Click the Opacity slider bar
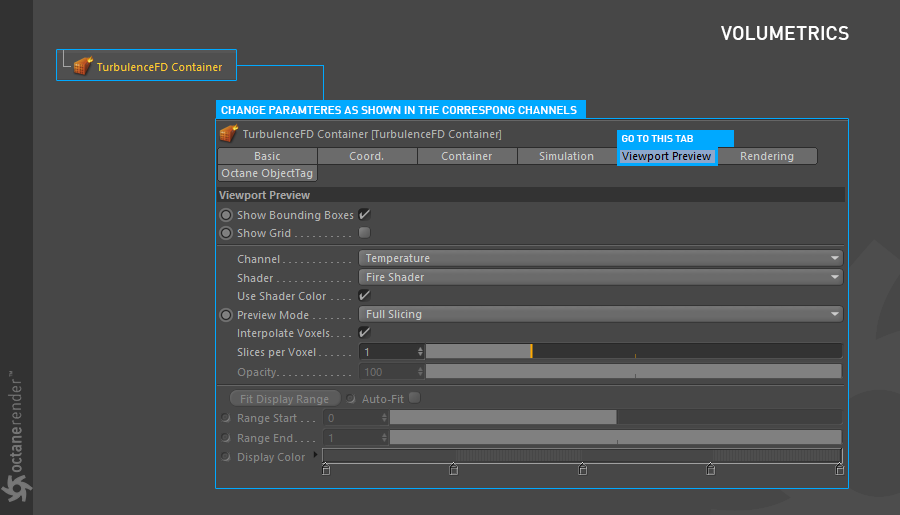 pyautogui.click(x=634, y=371)
